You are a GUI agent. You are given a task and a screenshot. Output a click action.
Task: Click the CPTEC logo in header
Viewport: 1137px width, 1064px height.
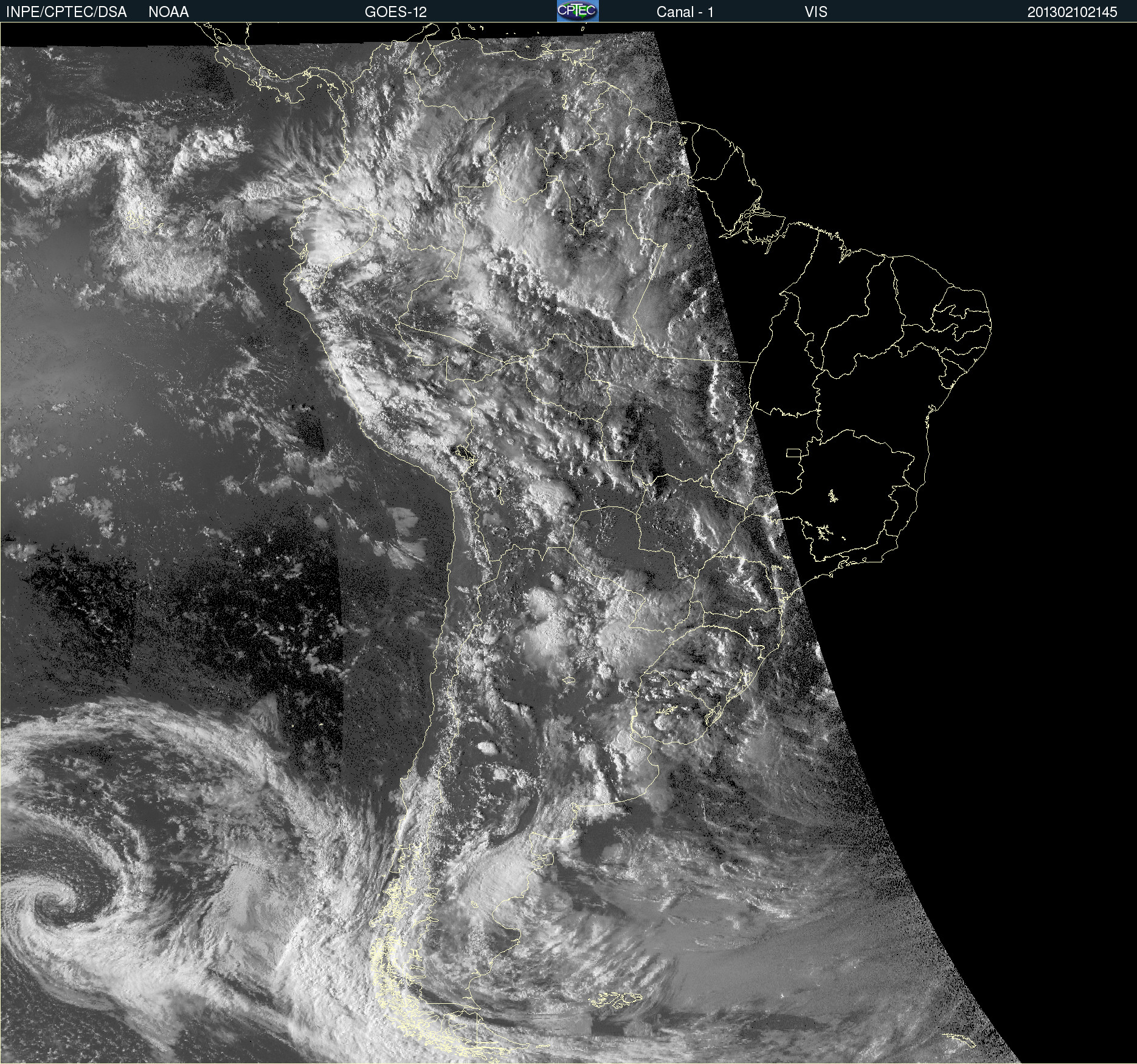578,11
